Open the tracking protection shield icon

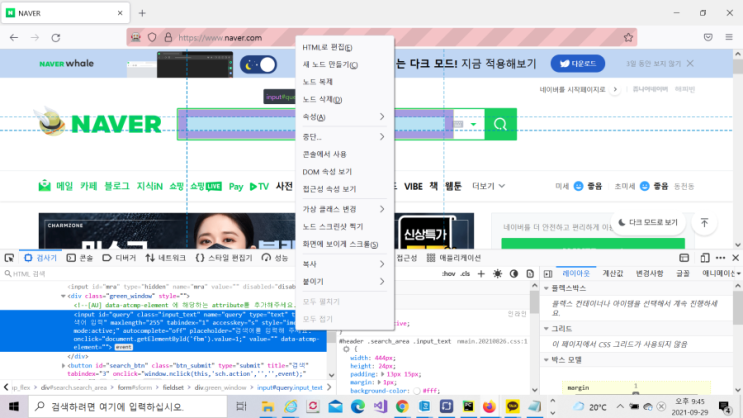pyautogui.click(x=152, y=37)
